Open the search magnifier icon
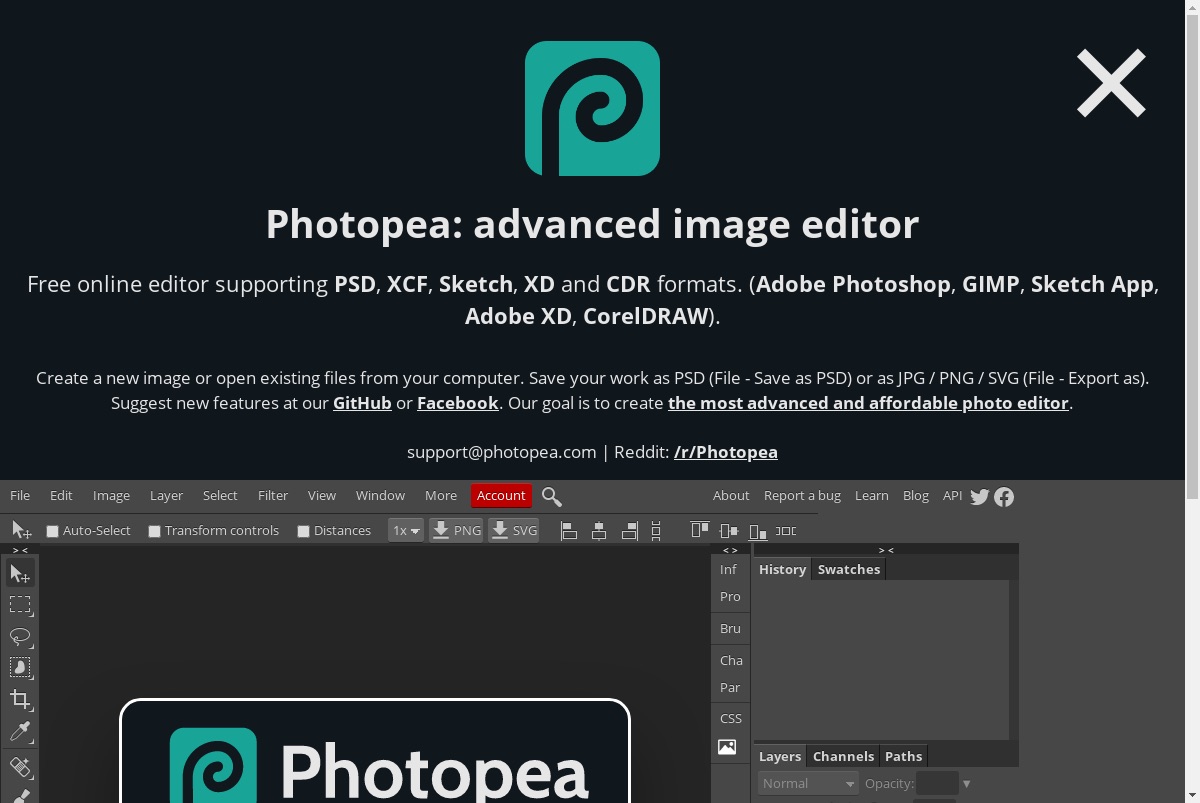 pos(552,496)
